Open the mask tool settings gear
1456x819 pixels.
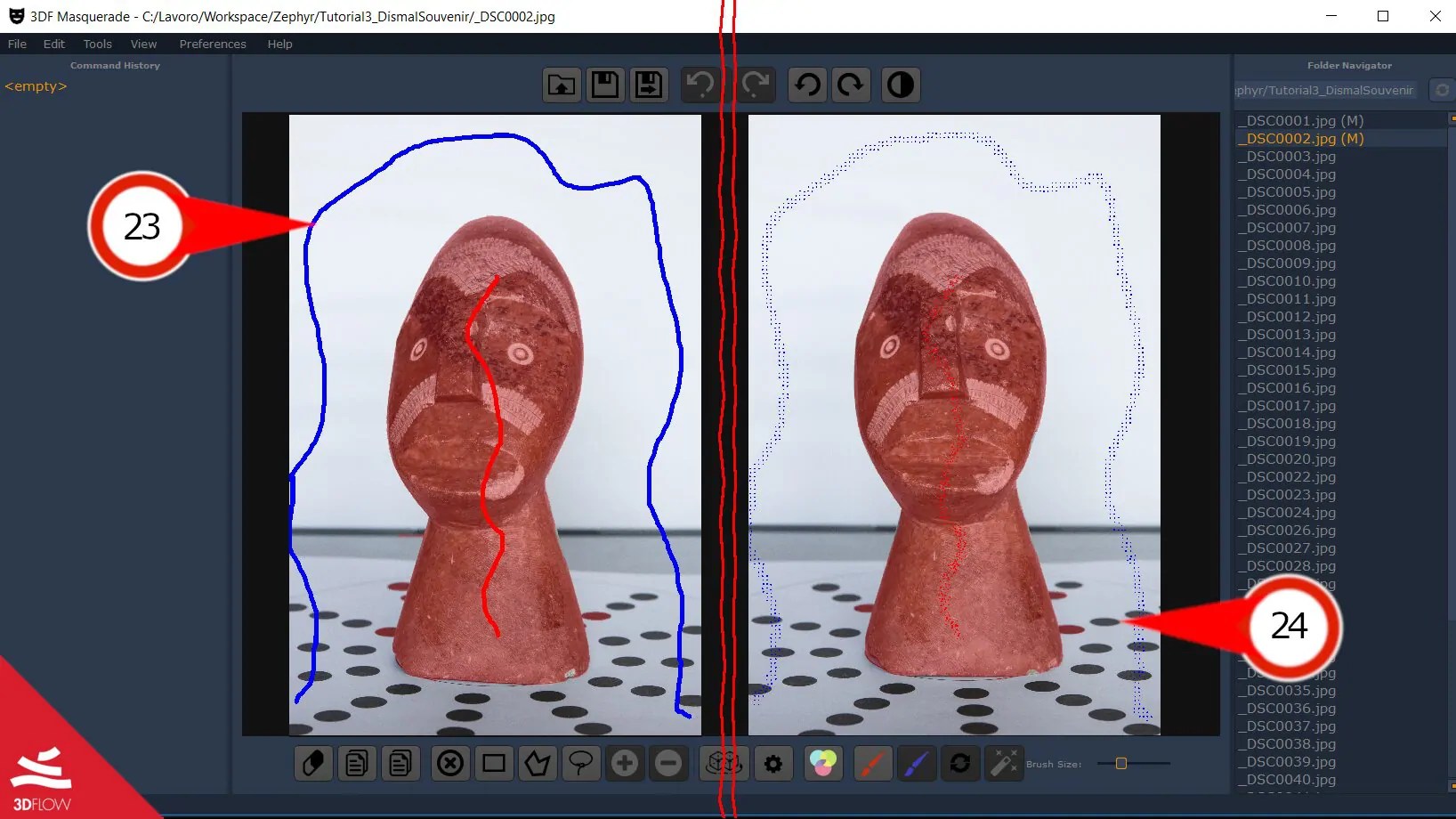pyautogui.click(x=773, y=764)
